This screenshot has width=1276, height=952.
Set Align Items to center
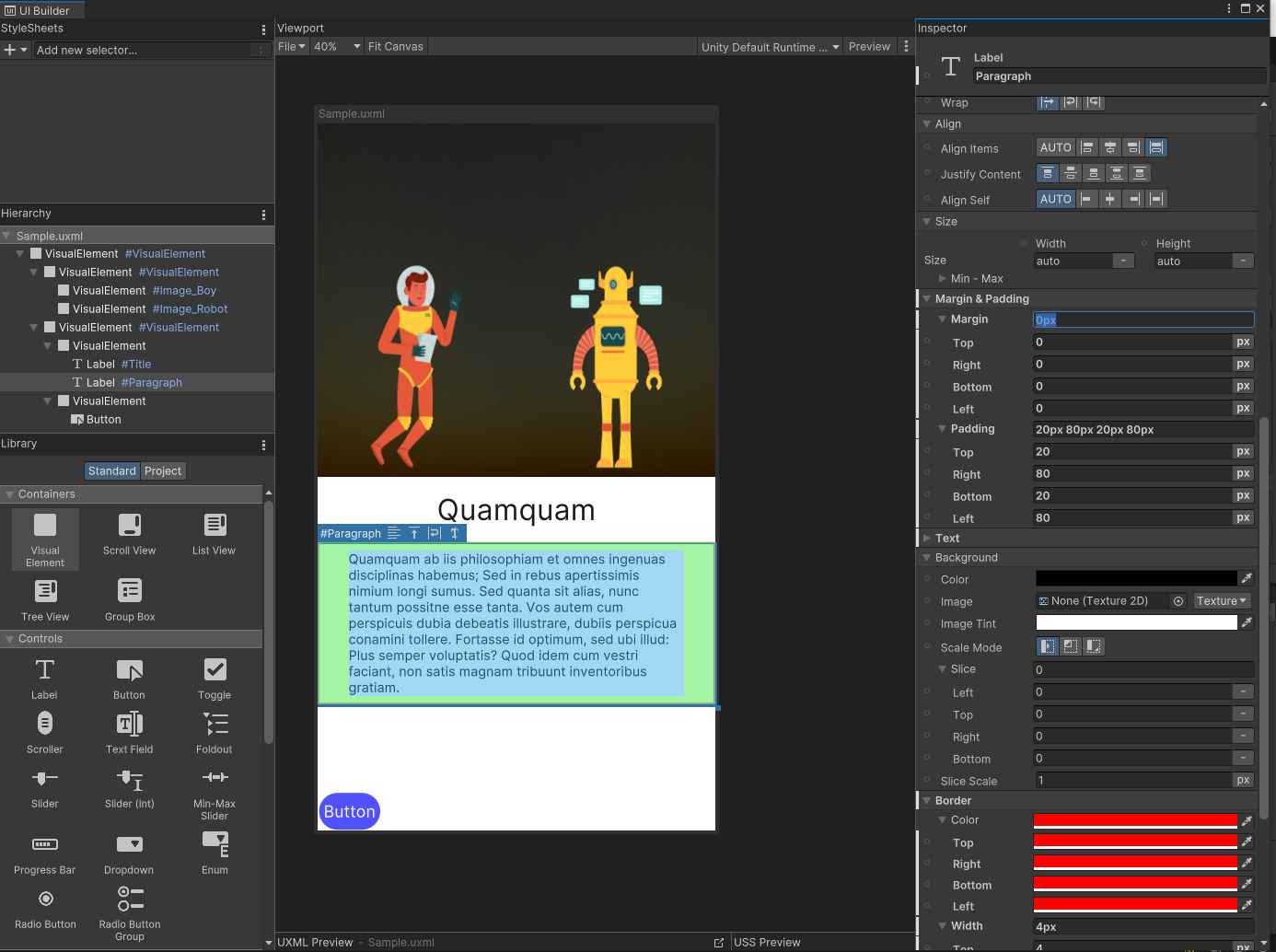click(x=1110, y=147)
